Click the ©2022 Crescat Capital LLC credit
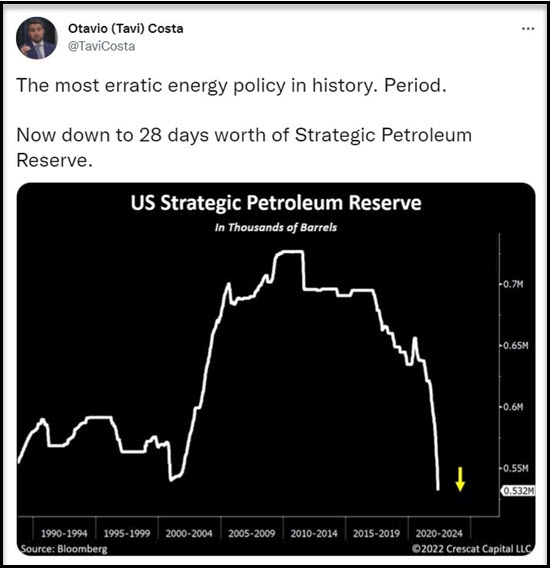This screenshot has width=550, height=568. [x=471, y=548]
